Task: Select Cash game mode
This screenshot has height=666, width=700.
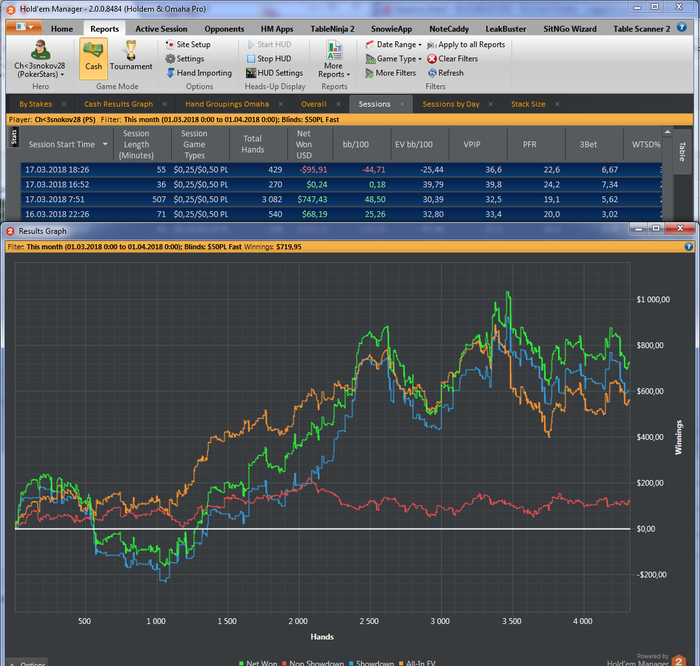Action: 93,58
